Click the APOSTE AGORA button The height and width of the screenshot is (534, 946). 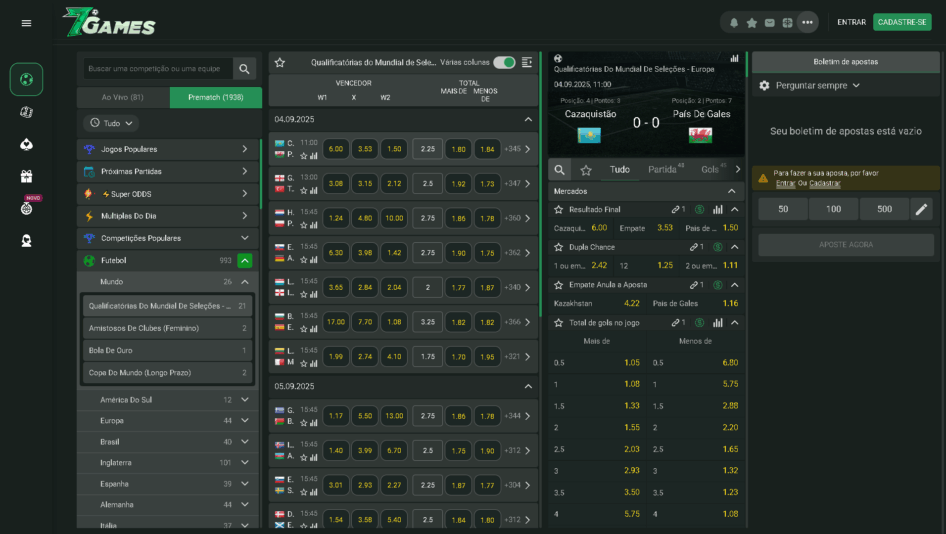[x=846, y=245]
